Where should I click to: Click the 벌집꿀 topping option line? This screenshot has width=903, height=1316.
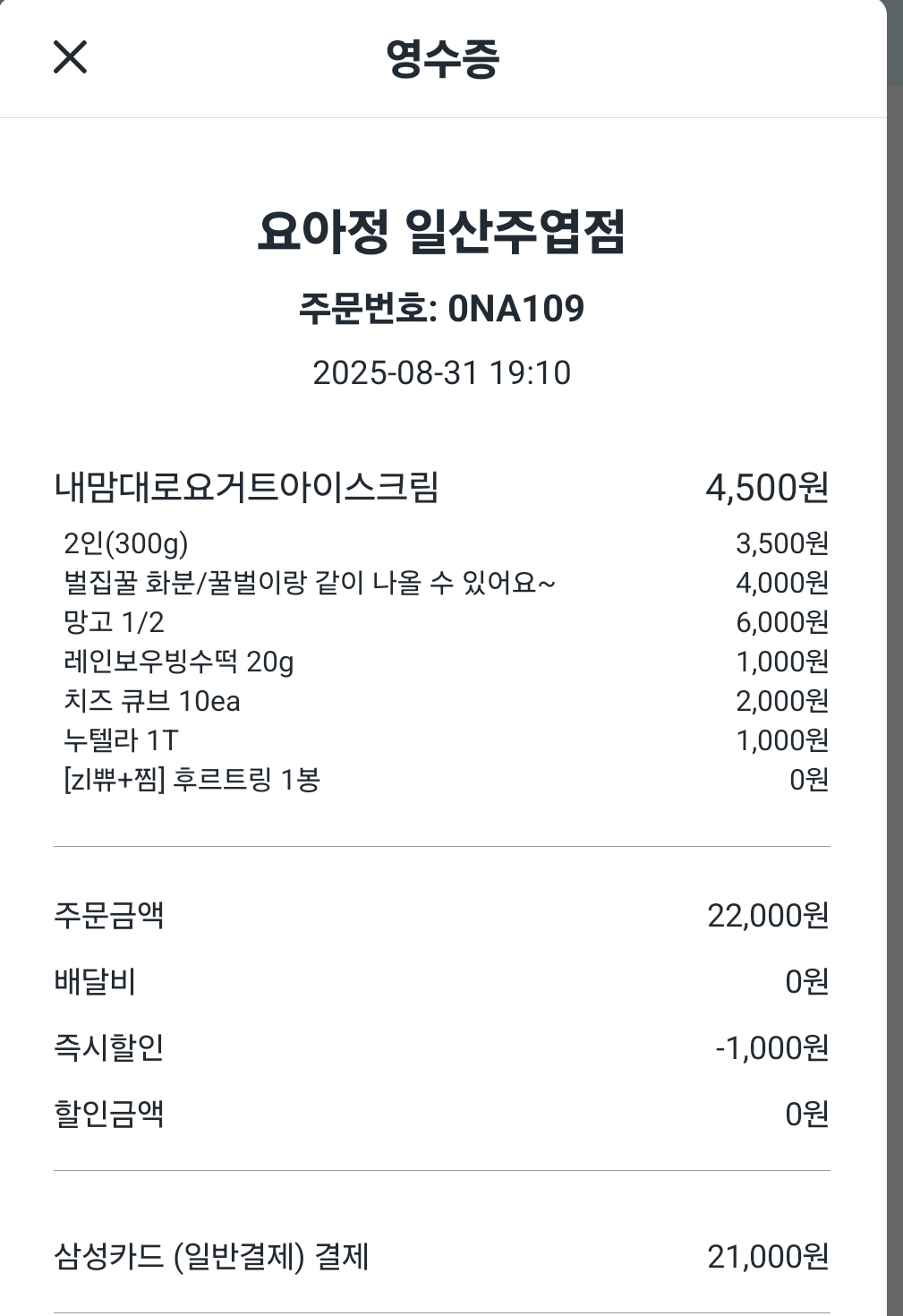[x=310, y=583]
